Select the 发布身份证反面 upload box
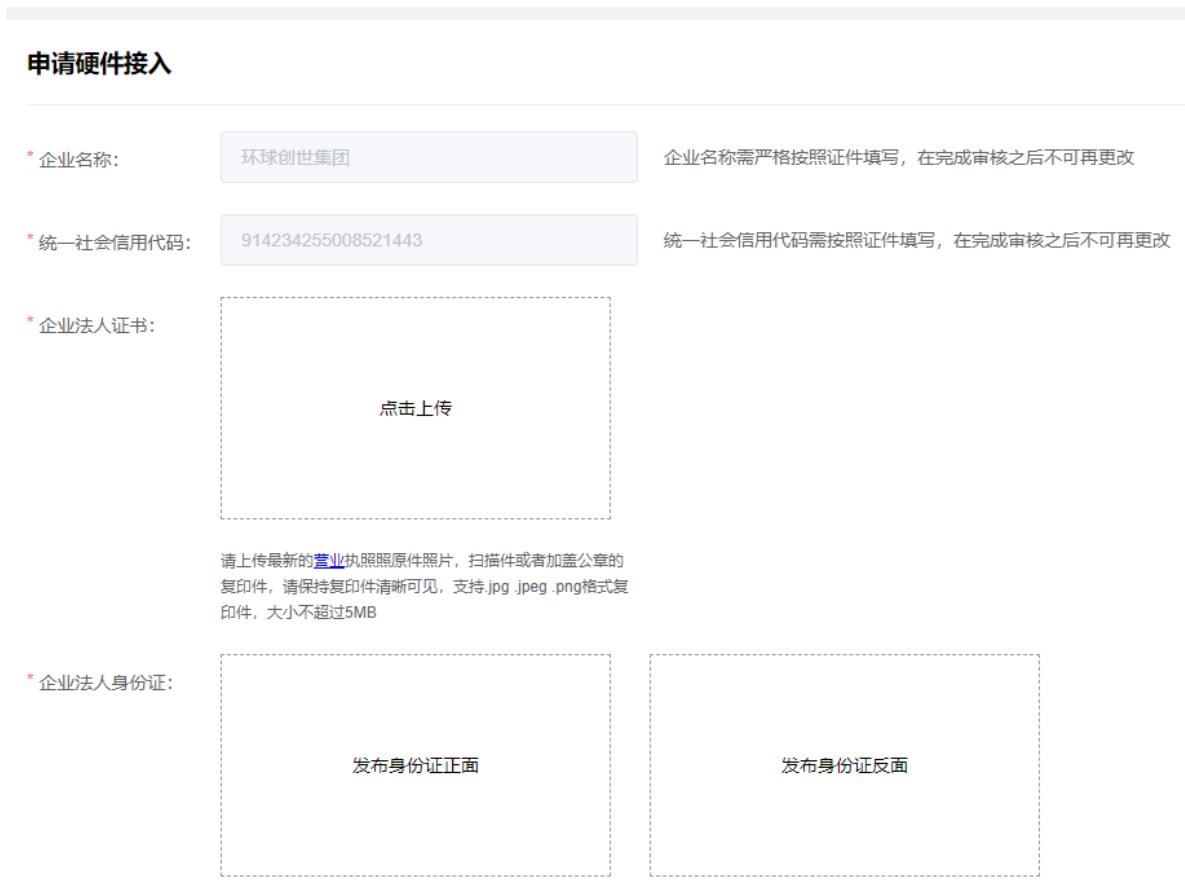Viewport: 1185px width, 894px height. (x=844, y=765)
